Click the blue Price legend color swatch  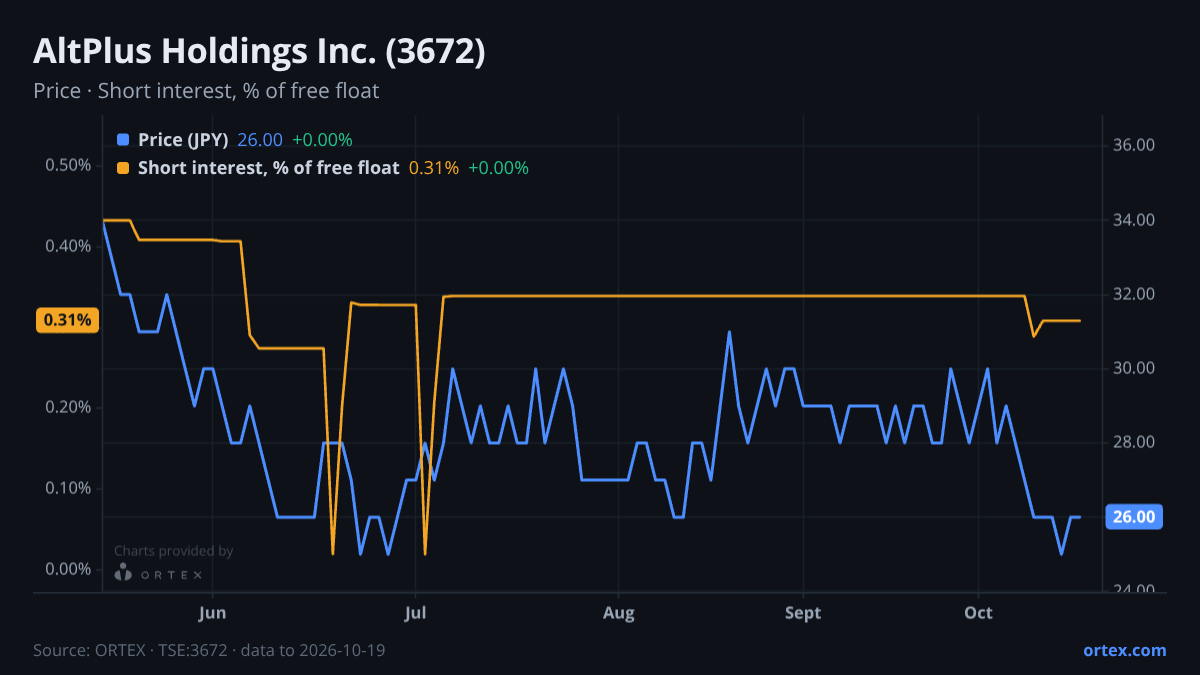[123, 140]
